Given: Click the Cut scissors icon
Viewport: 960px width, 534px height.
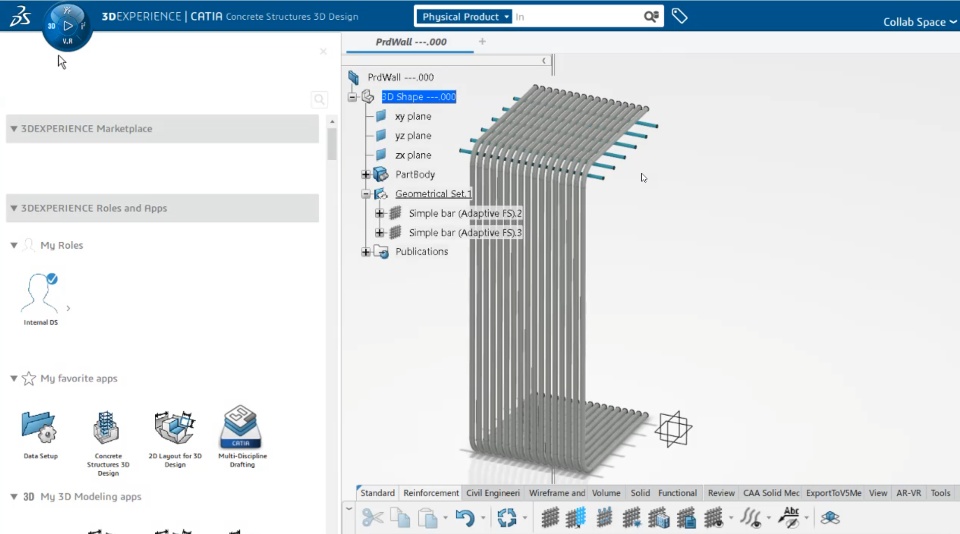Looking at the screenshot, I should pyautogui.click(x=372, y=517).
